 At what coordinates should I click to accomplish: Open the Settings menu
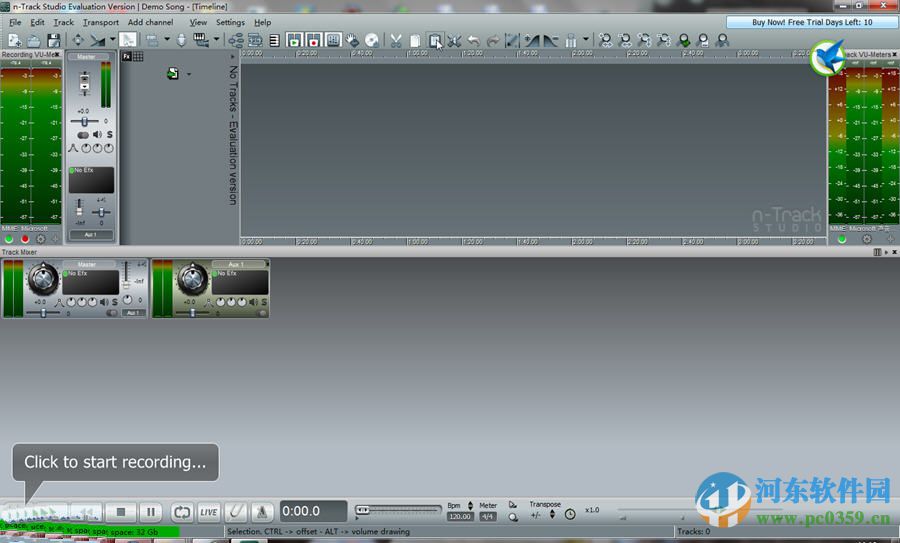(x=230, y=22)
